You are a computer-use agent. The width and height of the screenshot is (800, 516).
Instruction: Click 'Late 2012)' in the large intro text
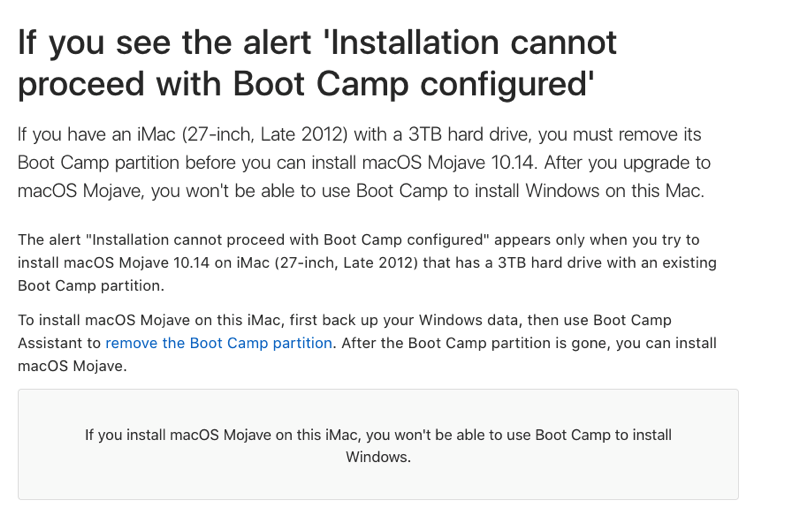coord(304,134)
